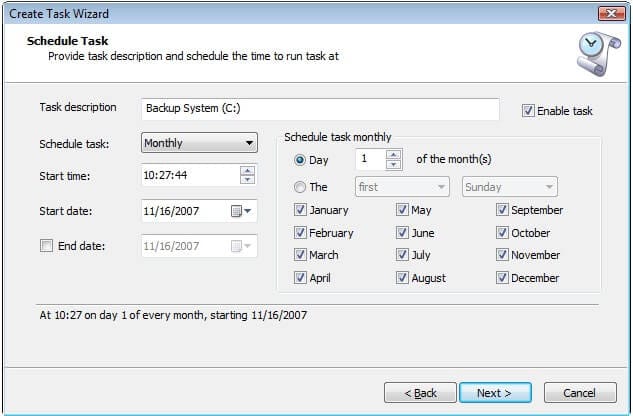Uncheck the November checkbox
Screen dimensions: 633x416
[502, 255]
